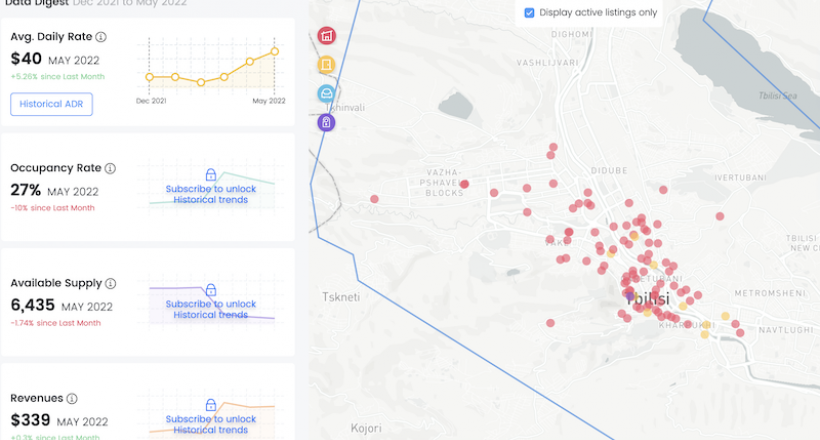
Task: Open the Historical ADR button
Action: [51, 104]
